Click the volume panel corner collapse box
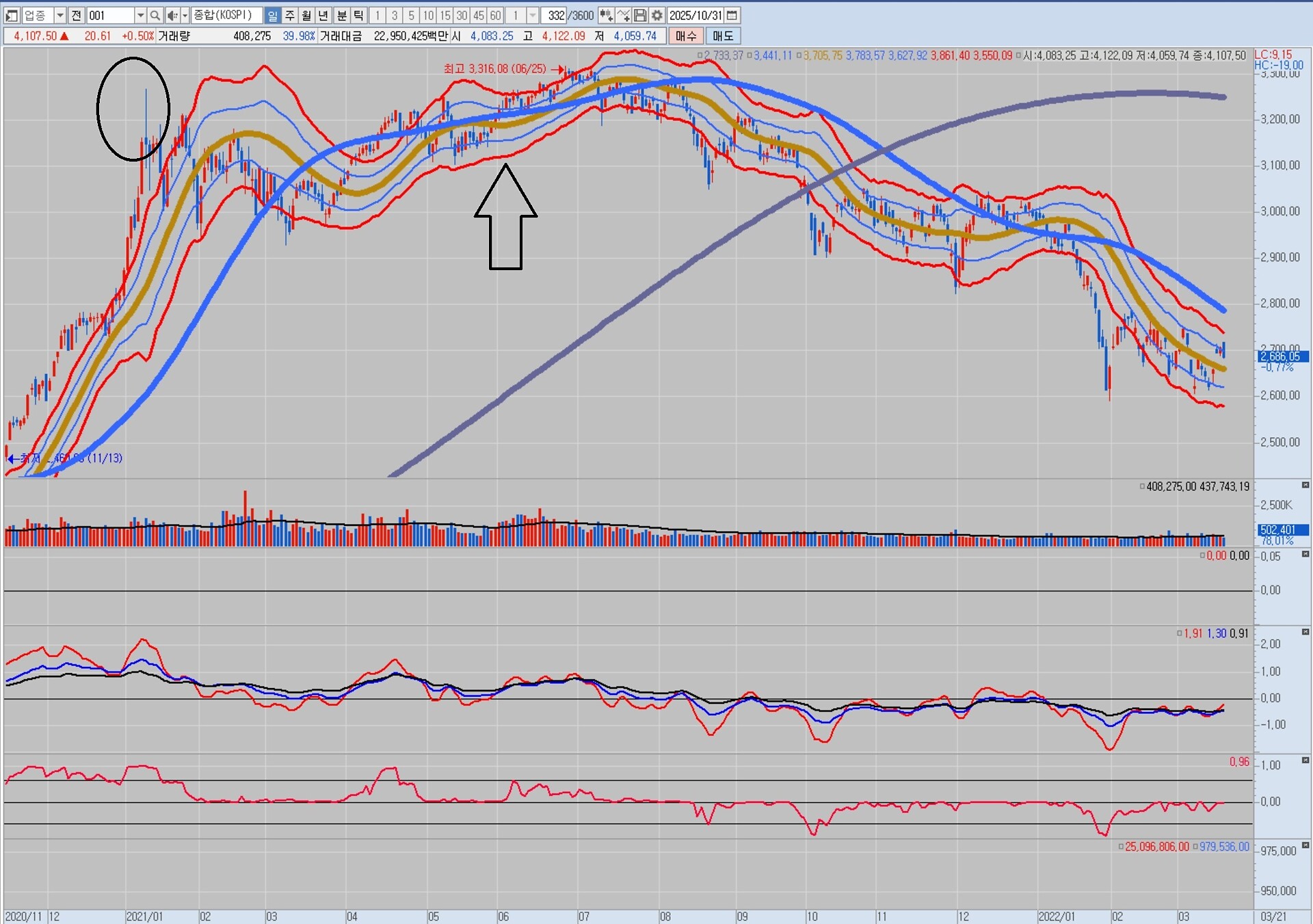1313x924 pixels. [x=1305, y=485]
